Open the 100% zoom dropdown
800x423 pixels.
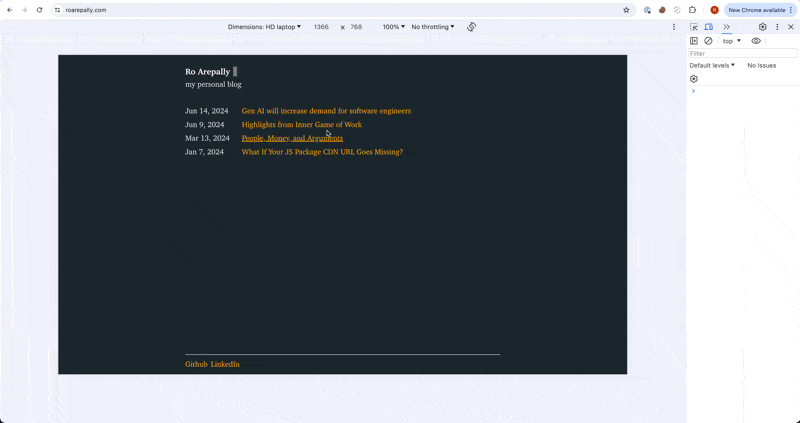pyautogui.click(x=393, y=27)
